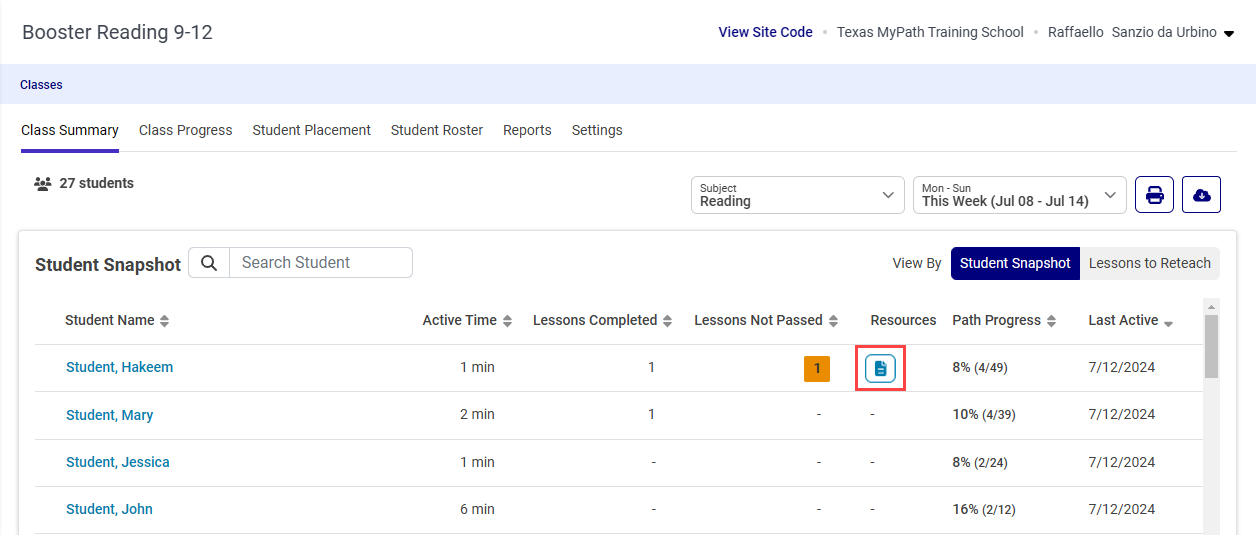The height and width of the screenshot is (535, 1256).
Task: Open the Student Roster tab
Action: [x=437, y=130]
